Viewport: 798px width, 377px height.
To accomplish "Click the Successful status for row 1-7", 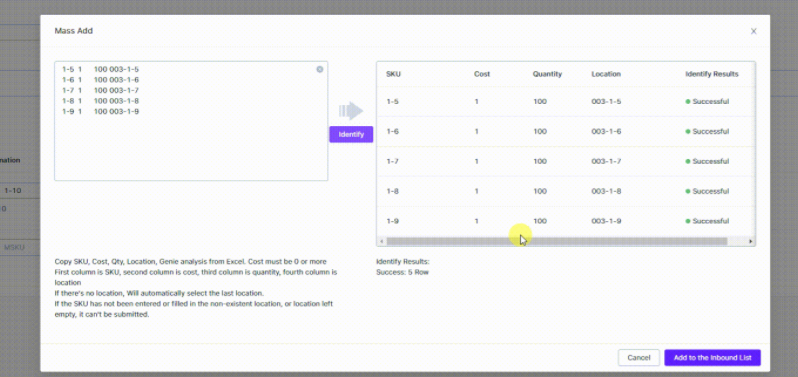I will (707, 161).
